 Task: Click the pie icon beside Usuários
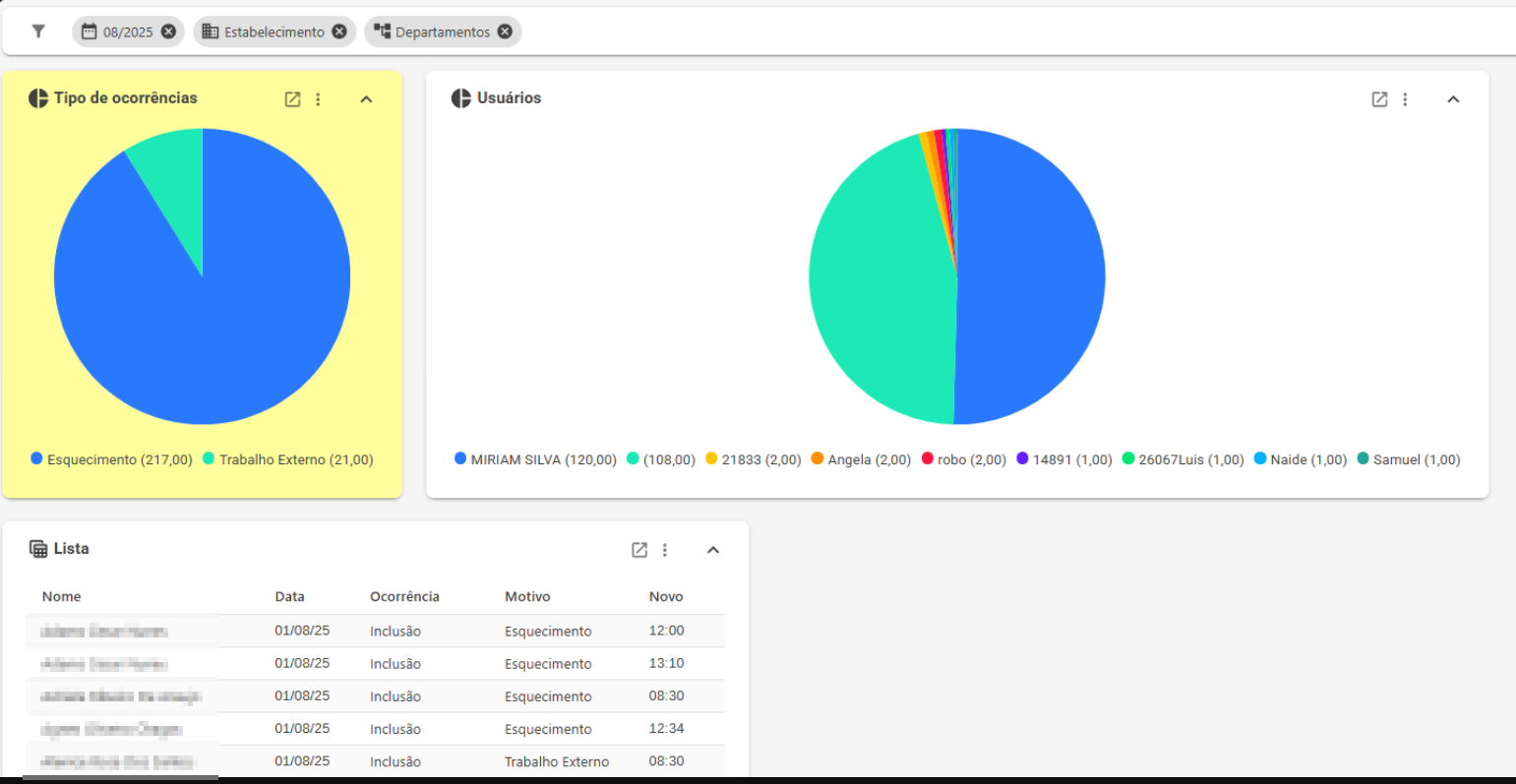pos(460,98)
